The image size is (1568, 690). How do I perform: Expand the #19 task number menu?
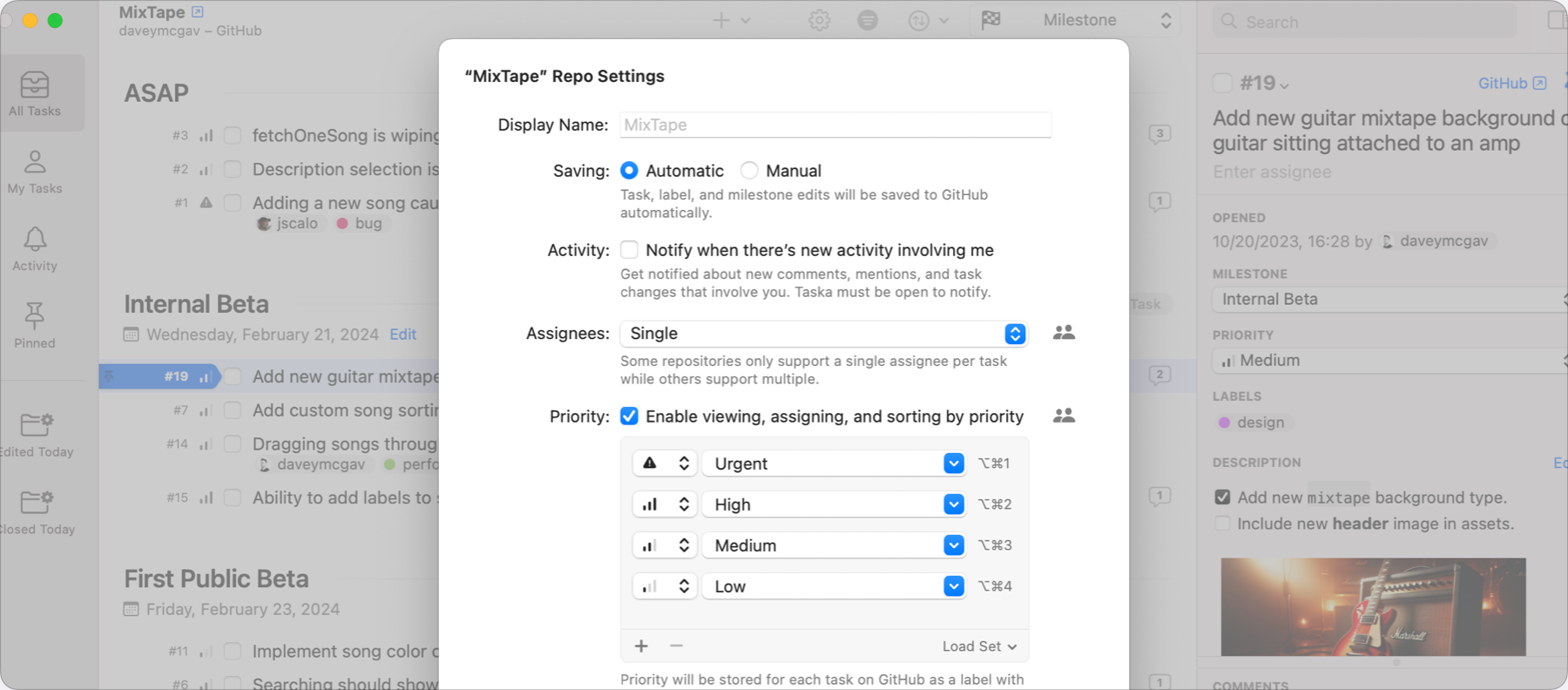[1264, 83]
